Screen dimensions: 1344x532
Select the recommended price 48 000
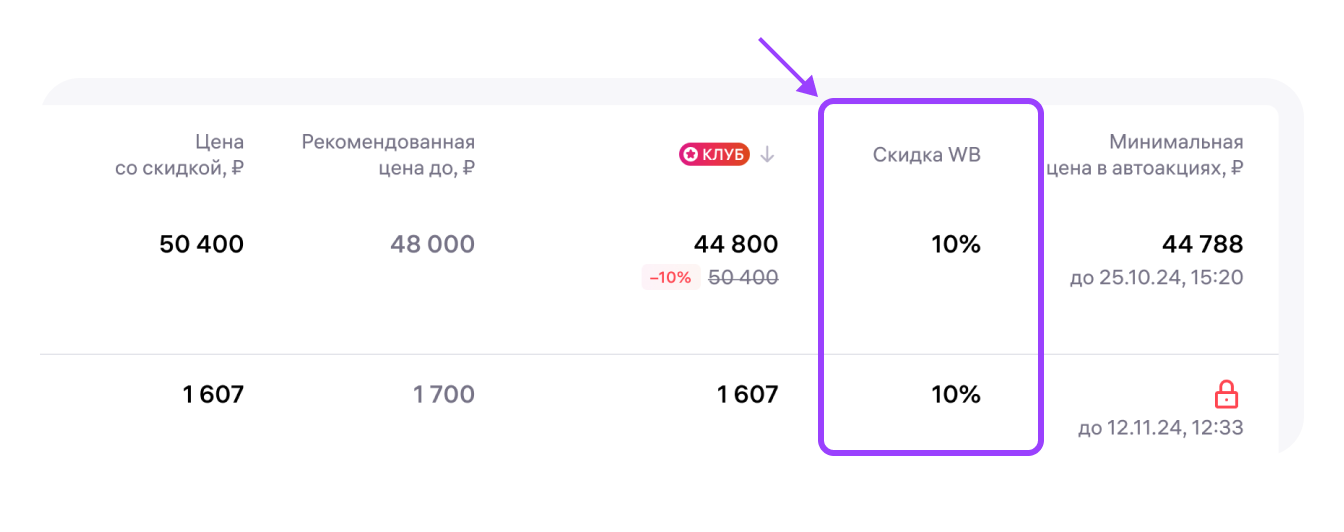click(x=420, y=244)
